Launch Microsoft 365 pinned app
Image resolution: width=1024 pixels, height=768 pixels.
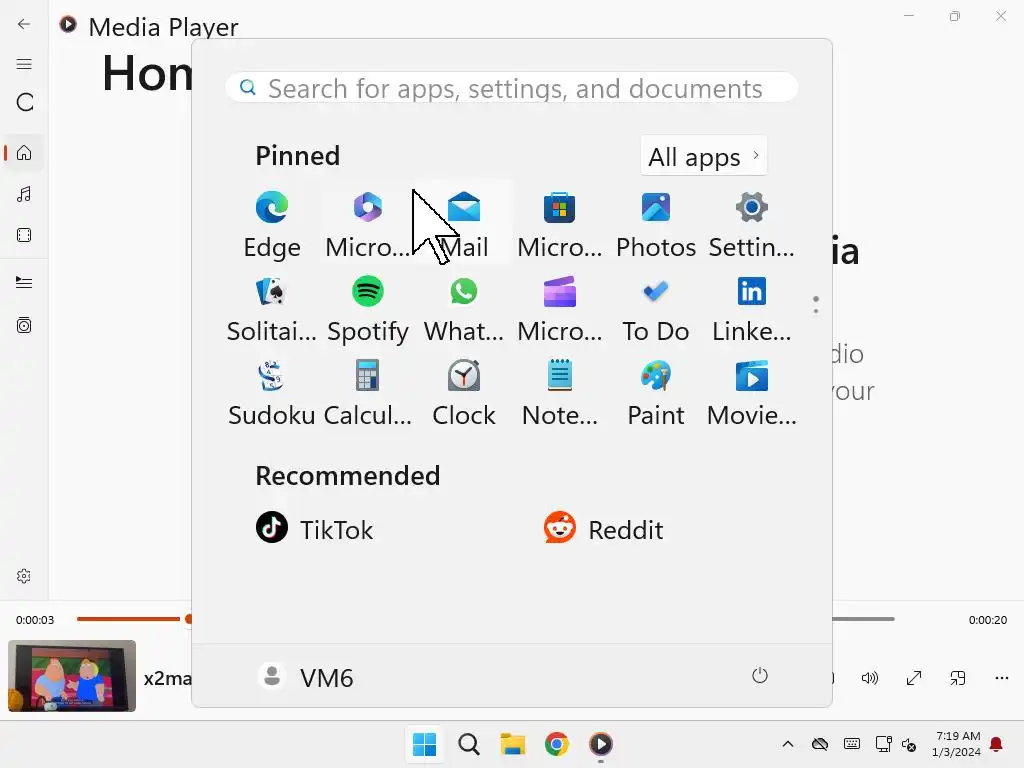(368, 225)
